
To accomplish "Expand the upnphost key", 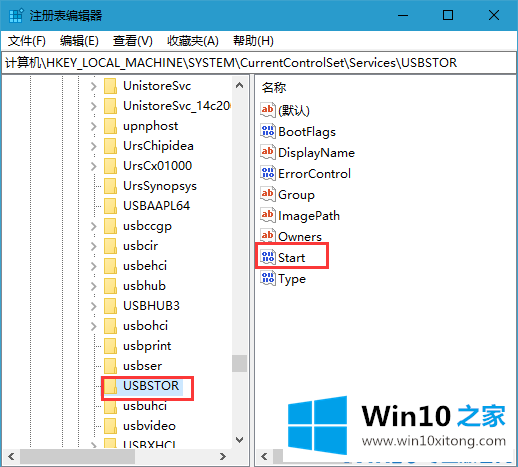I will (94, 126).
